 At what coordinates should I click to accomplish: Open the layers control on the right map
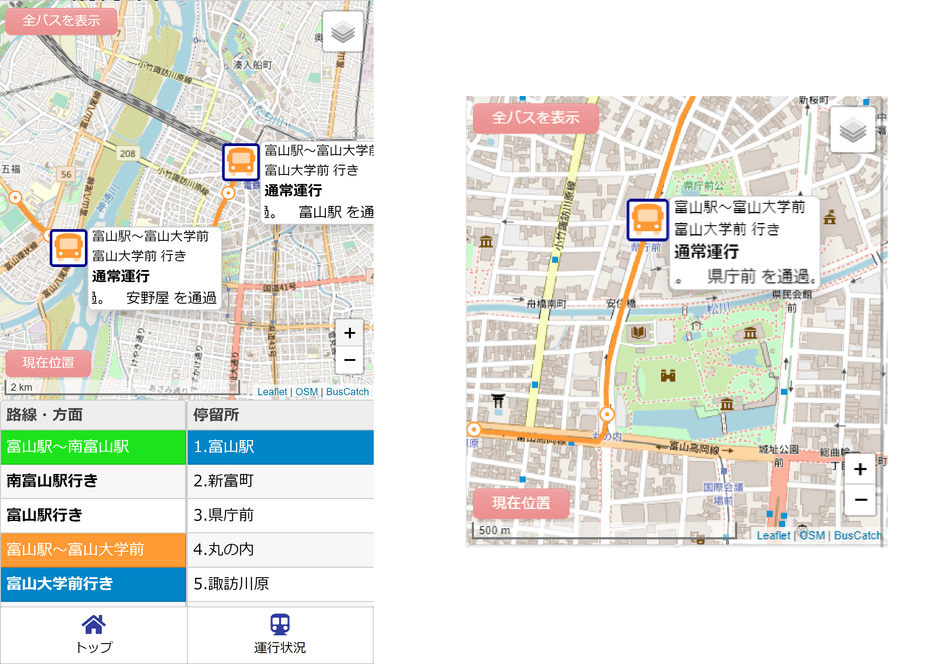[852, 130]
